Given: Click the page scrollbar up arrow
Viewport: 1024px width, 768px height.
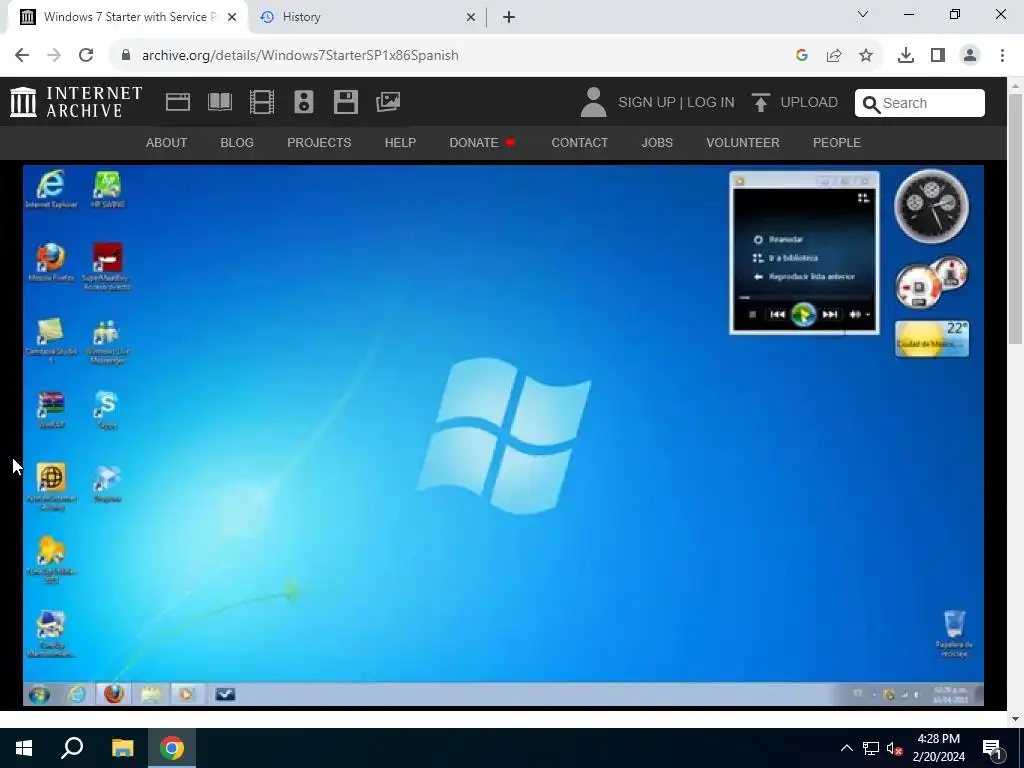Looking at the screenshot, I should (1016, 86).
